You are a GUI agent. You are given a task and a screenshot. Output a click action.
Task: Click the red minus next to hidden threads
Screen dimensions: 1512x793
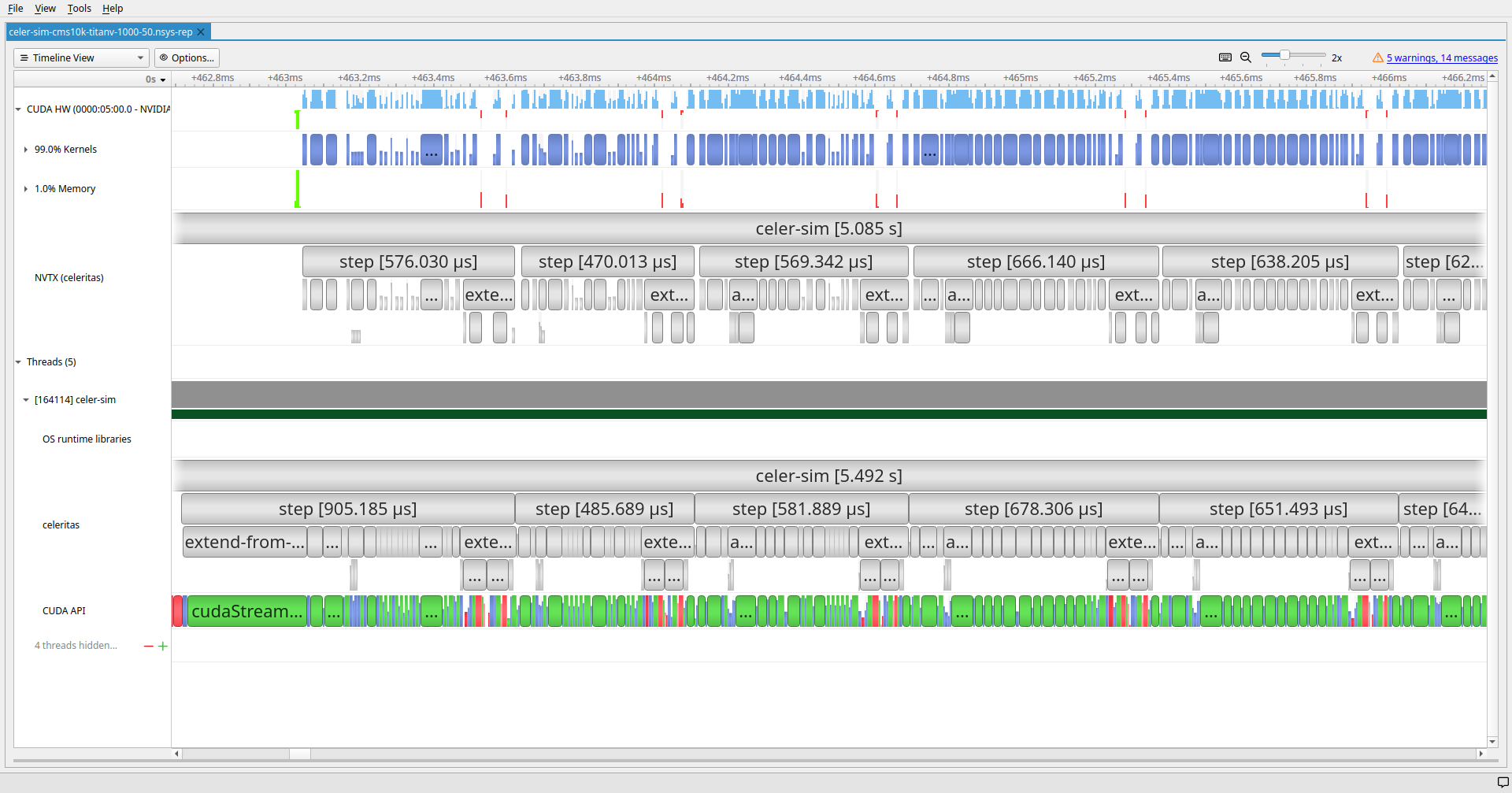pos(148,646)
